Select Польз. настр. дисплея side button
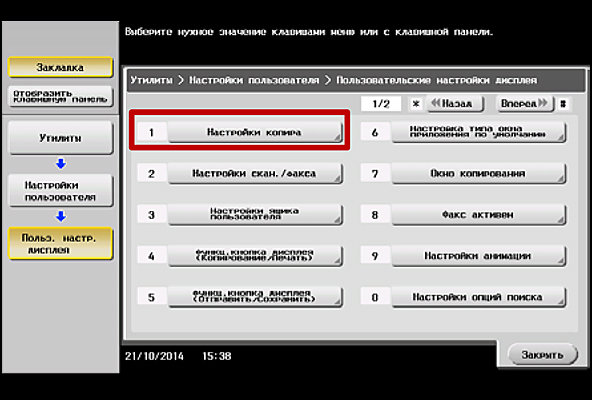The height and width of the screenshot is (400, 592). click(60, 244)
